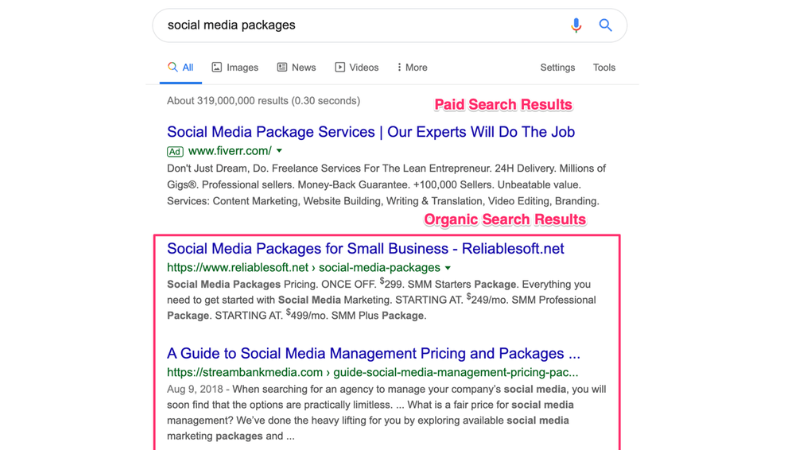Open the Settings menu
The image size is (800, 450).
click(x=557, y=68)
